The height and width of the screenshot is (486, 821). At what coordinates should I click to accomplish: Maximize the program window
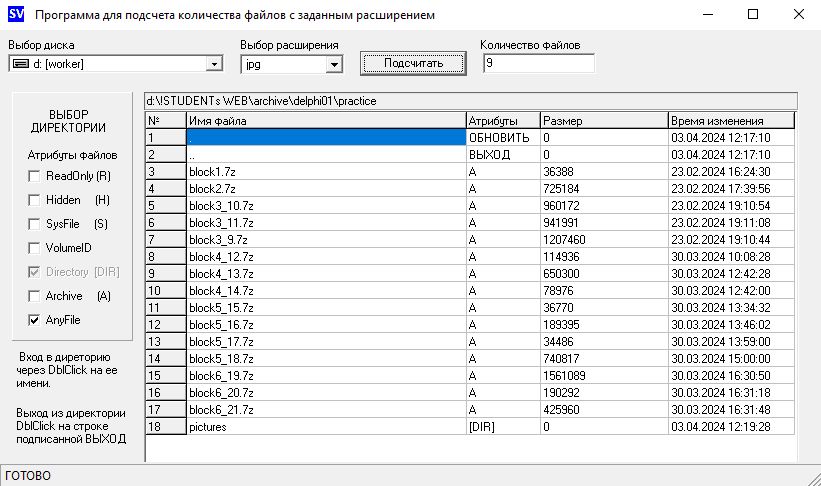[753, 16]
